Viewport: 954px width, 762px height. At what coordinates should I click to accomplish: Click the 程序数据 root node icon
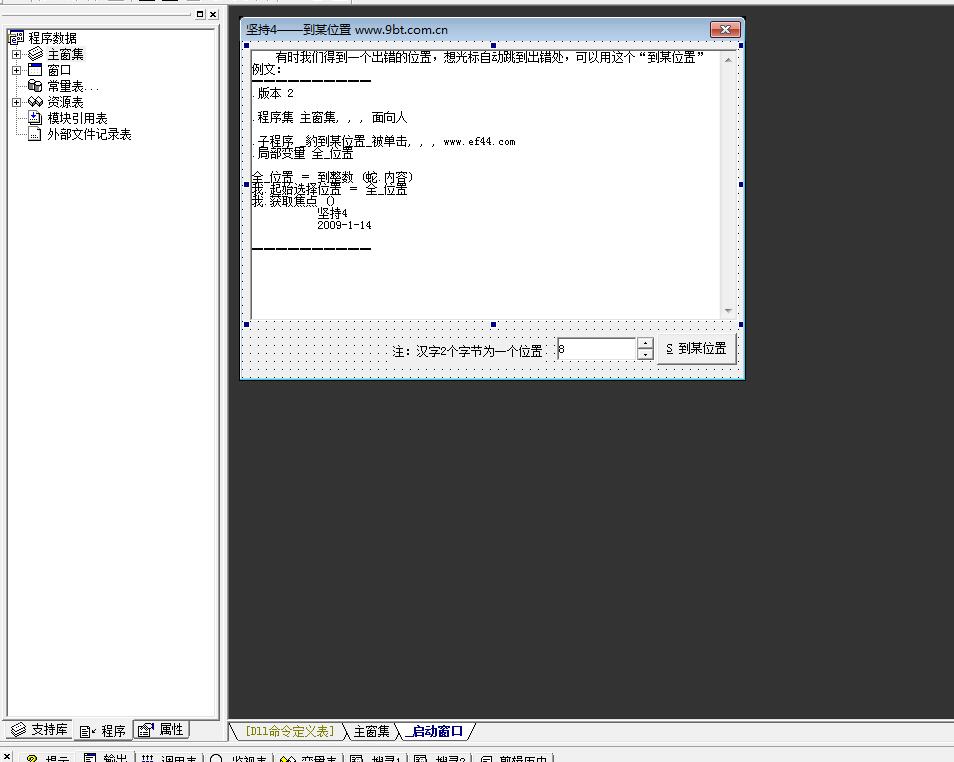click(16, 38)
